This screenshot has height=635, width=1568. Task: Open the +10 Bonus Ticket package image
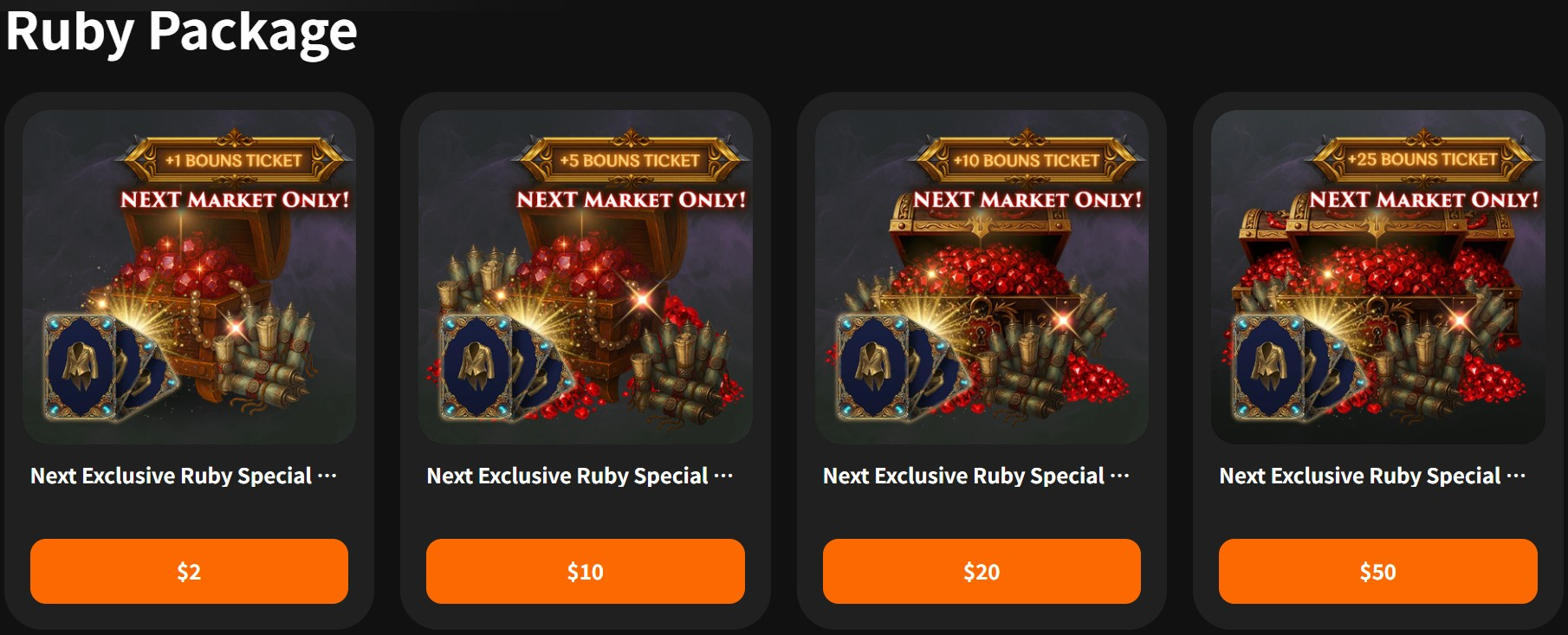tap(982, 277)
